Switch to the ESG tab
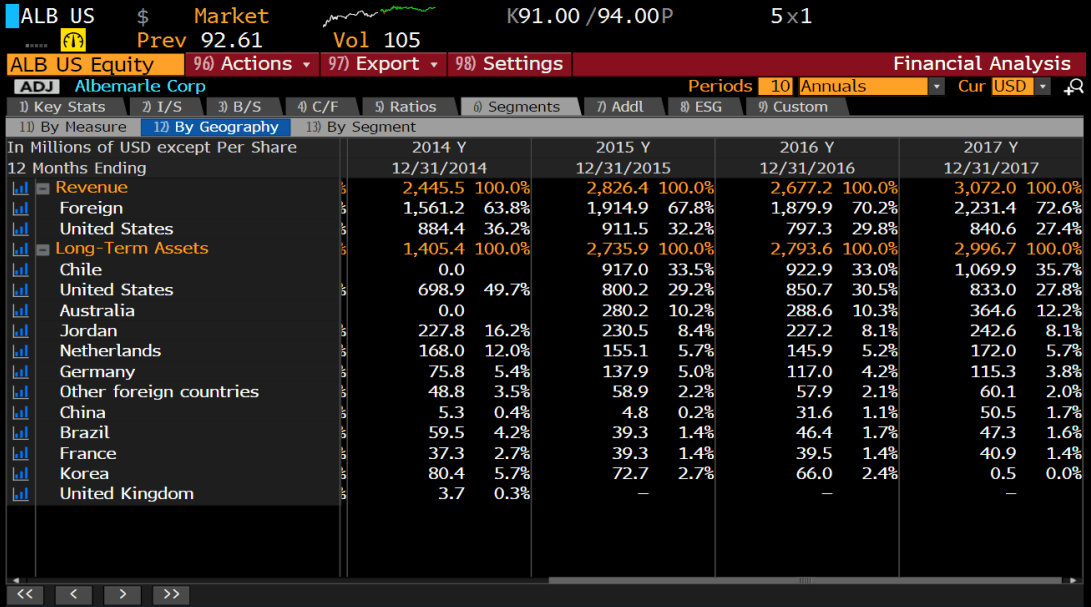1091x607 pixels. (701, 107)
